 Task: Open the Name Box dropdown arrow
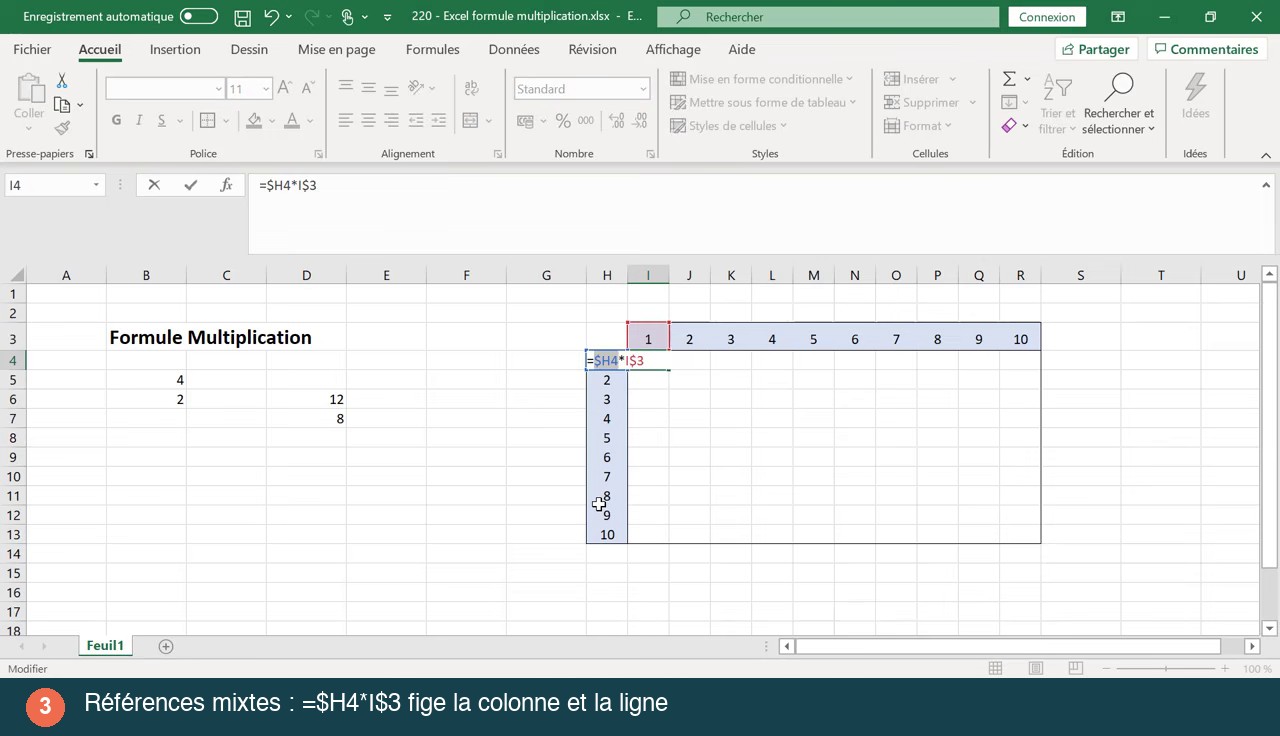click(x=96, y=185)
